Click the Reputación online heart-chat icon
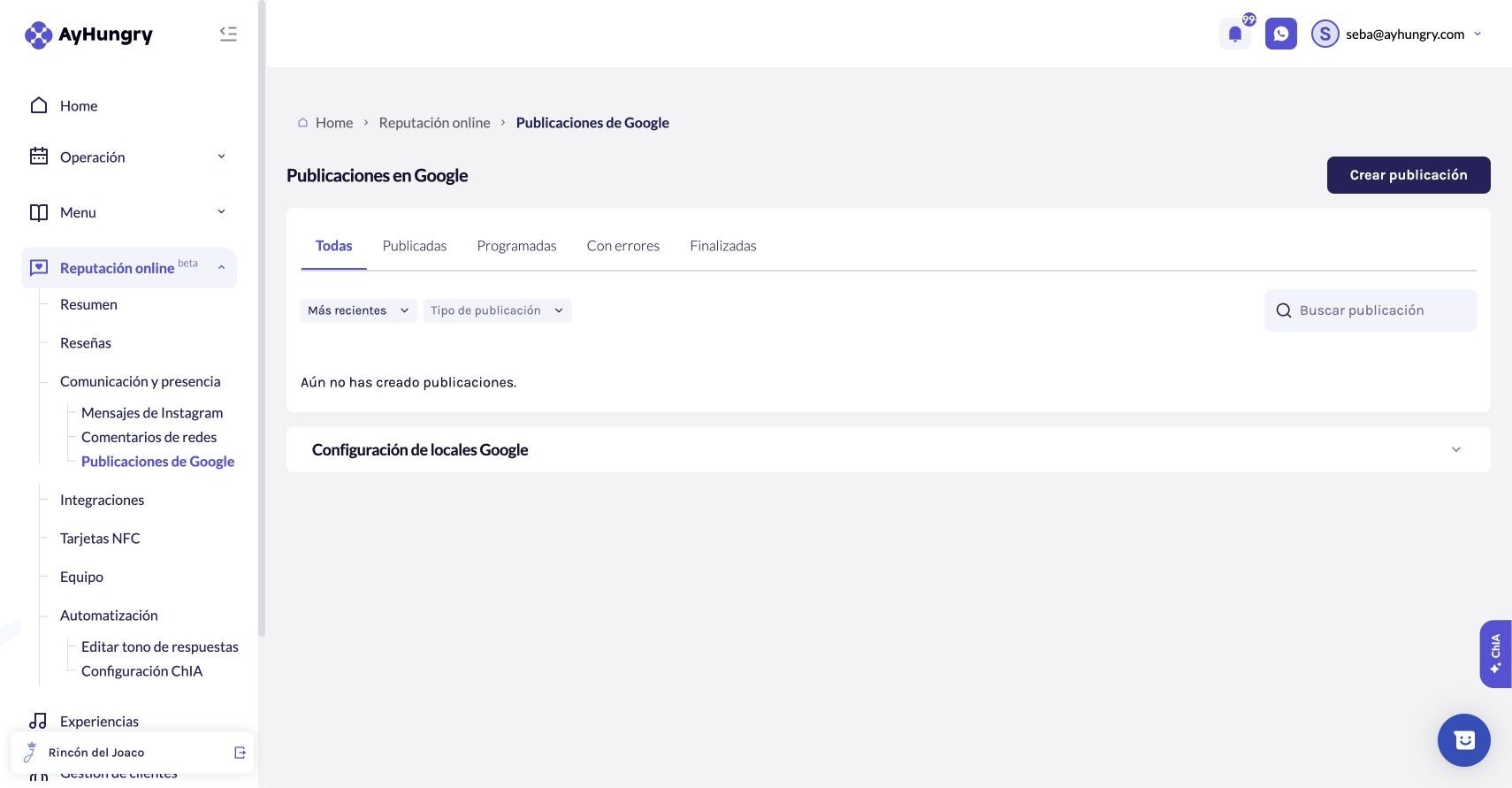This screenshot has width=1512, height=788. 38,267
